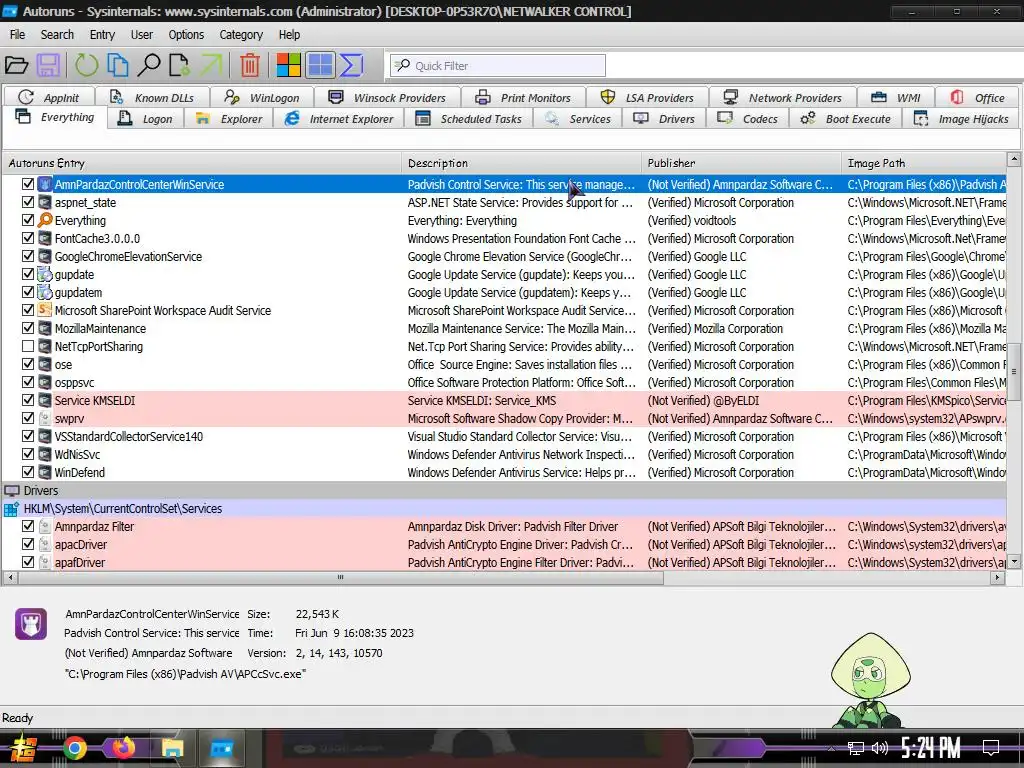Switch to the Scheduled Tasks tab
Image resolution: width=1024 pixels, height=768 pixels.
tap(469, 119)
